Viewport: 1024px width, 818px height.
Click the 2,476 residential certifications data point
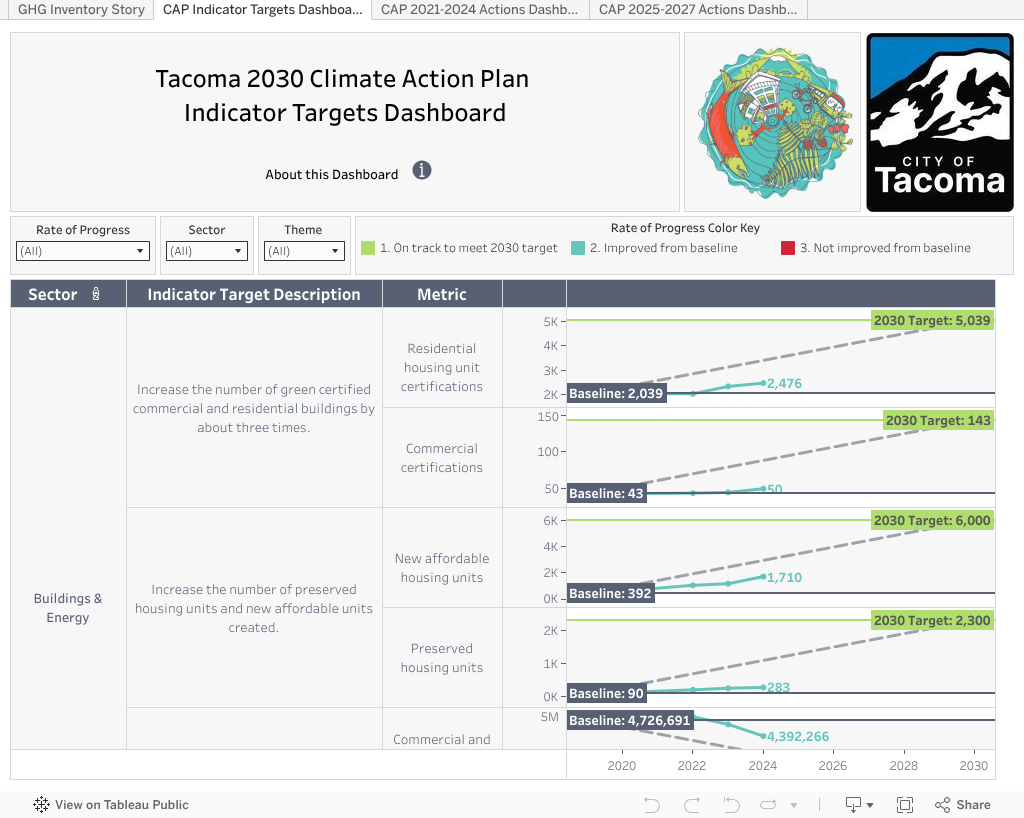(x=764, y=383)
